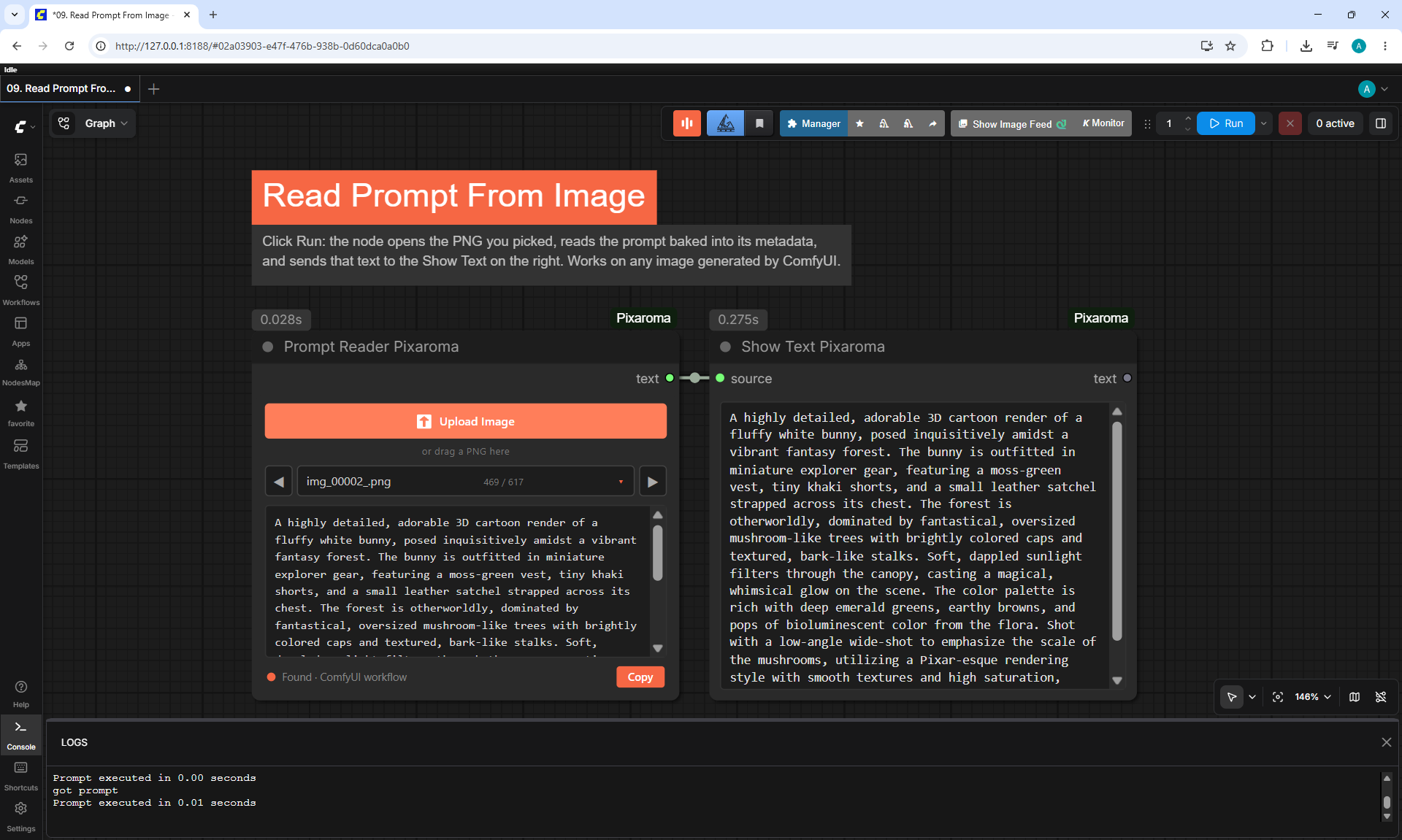Click the toolbar drag handle dots
This screenshot has height=840, width=1402.
[1147, 124]
